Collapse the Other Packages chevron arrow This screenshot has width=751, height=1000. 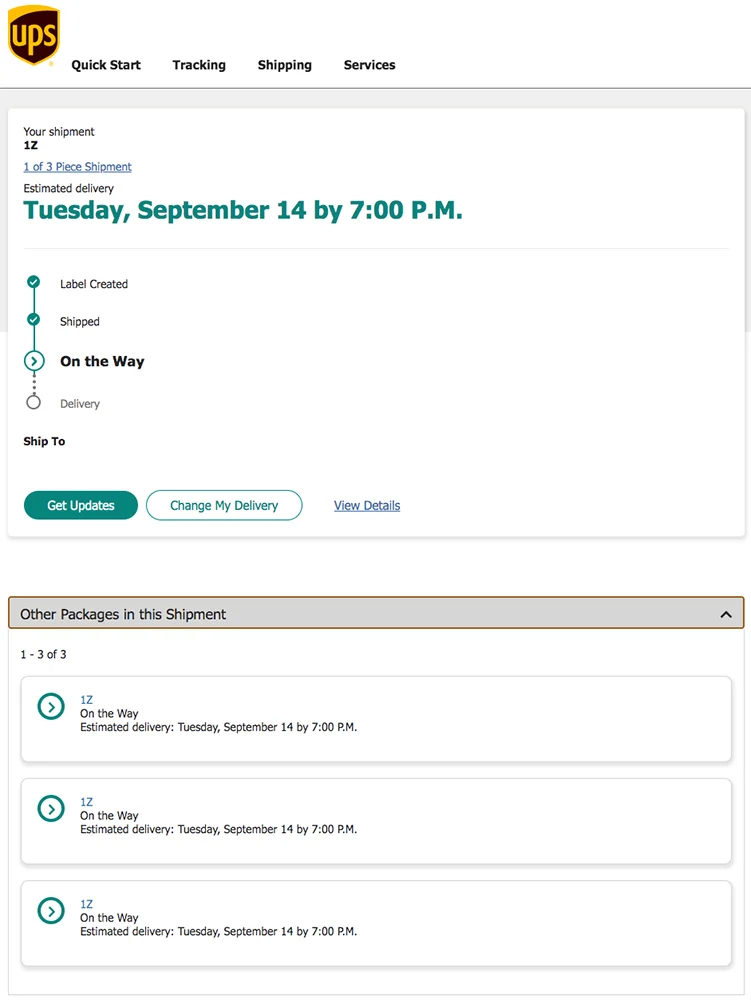point(726,615)
